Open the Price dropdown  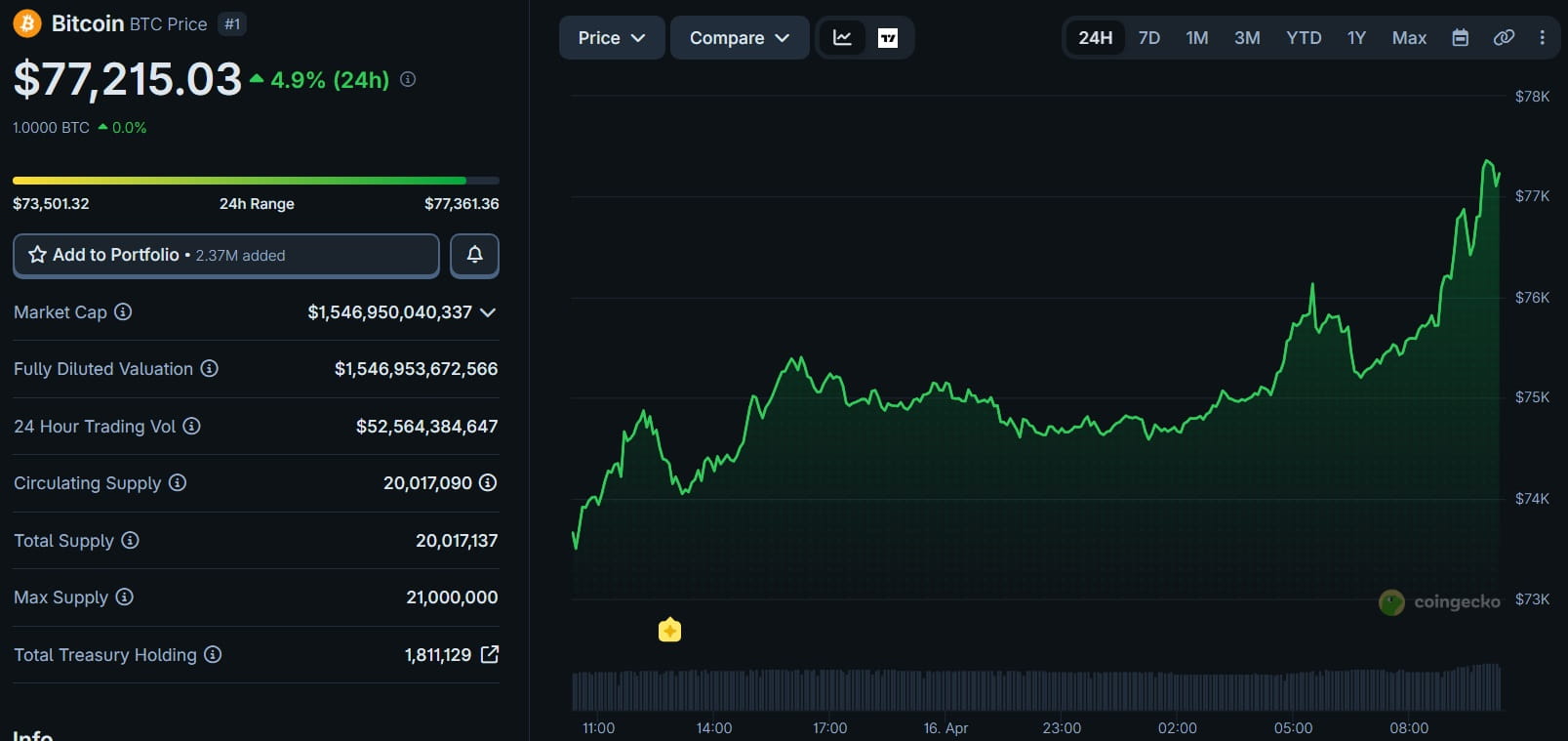coord(612,38)
